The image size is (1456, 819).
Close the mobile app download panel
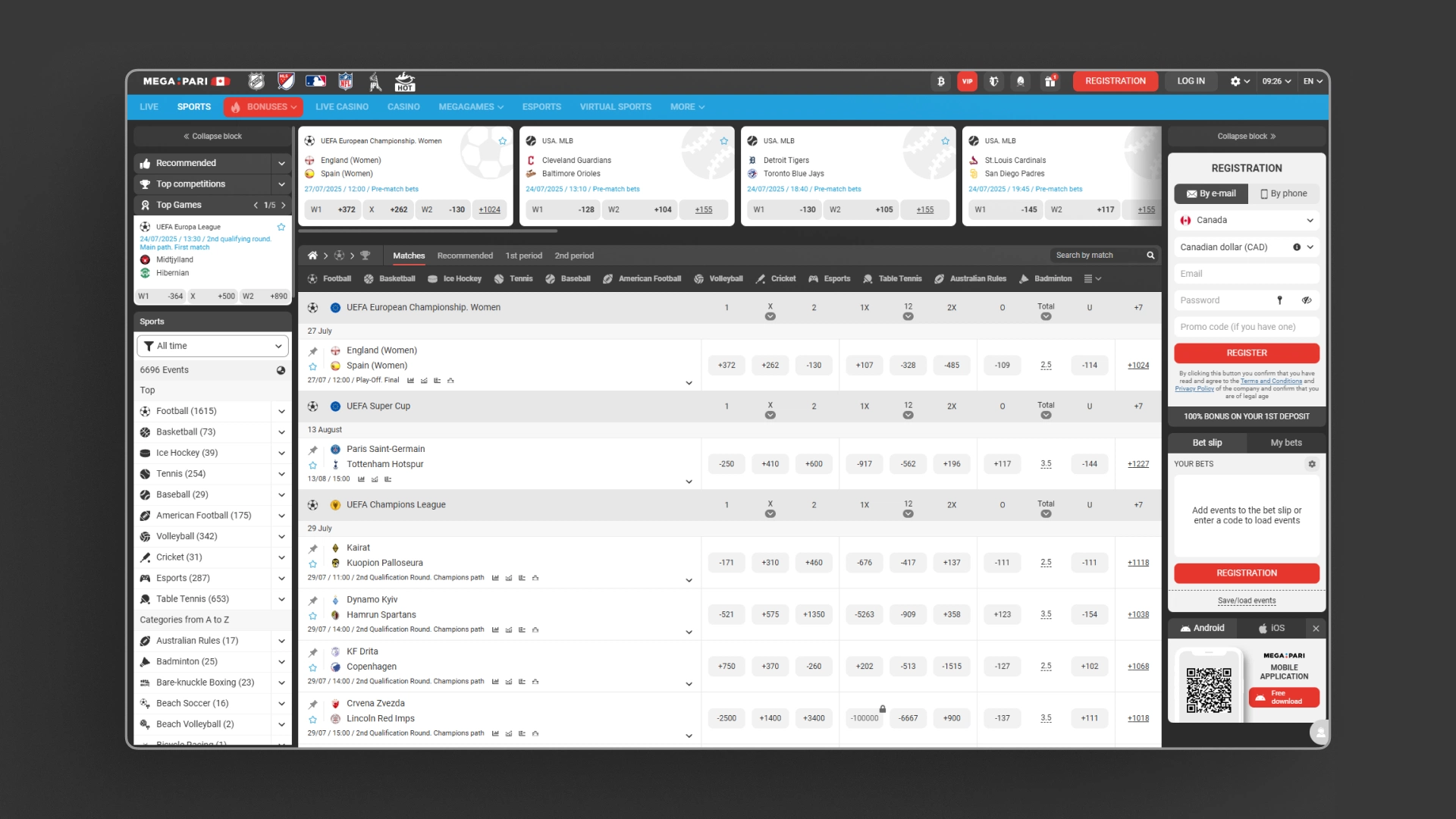click(x=1316, y=629)
